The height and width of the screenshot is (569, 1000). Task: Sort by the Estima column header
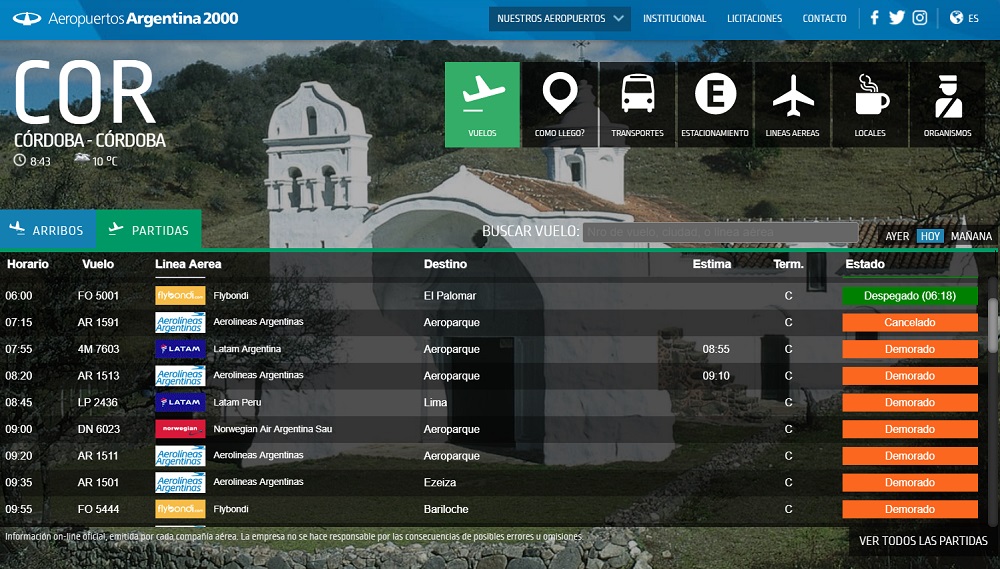coord(712,264)
